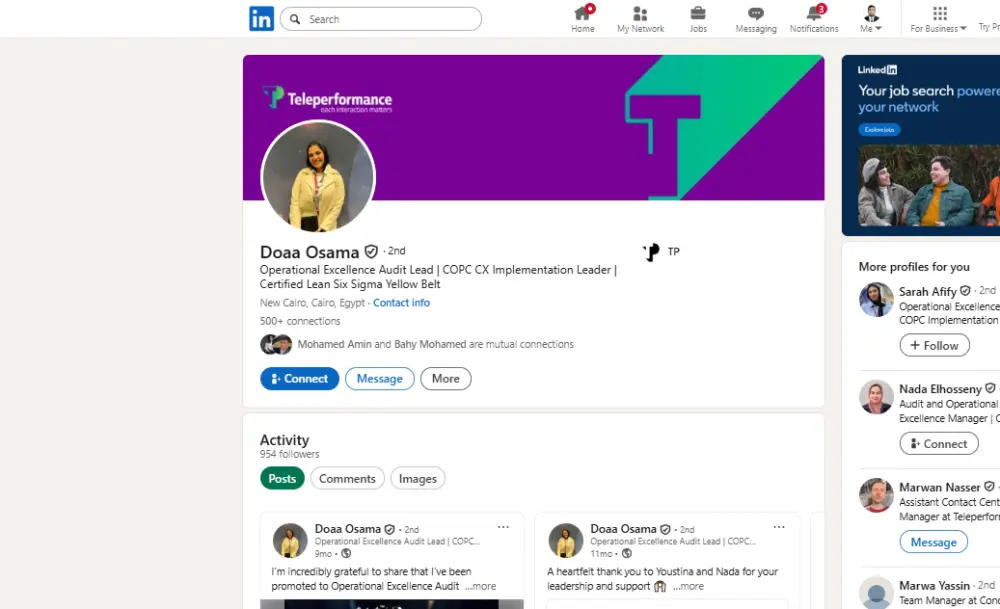Open Teleperformance banner logo
The height and width of the screenshot is (609, 1000).
327,99
